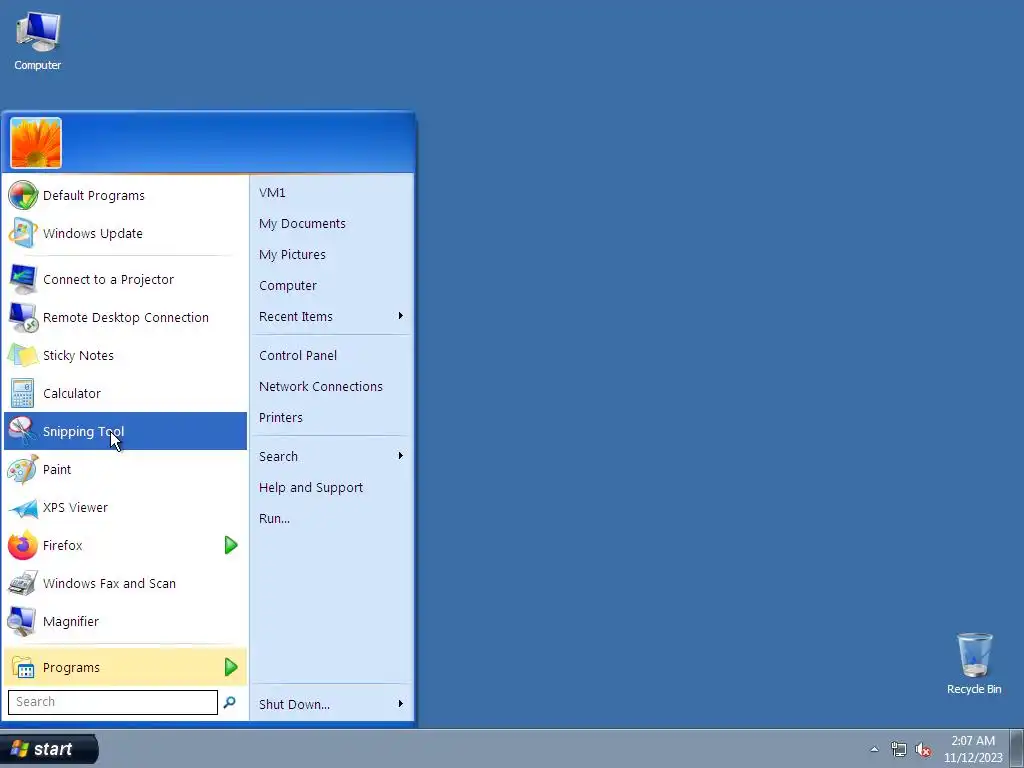Click the Shut Down... button

pos(295,705)
